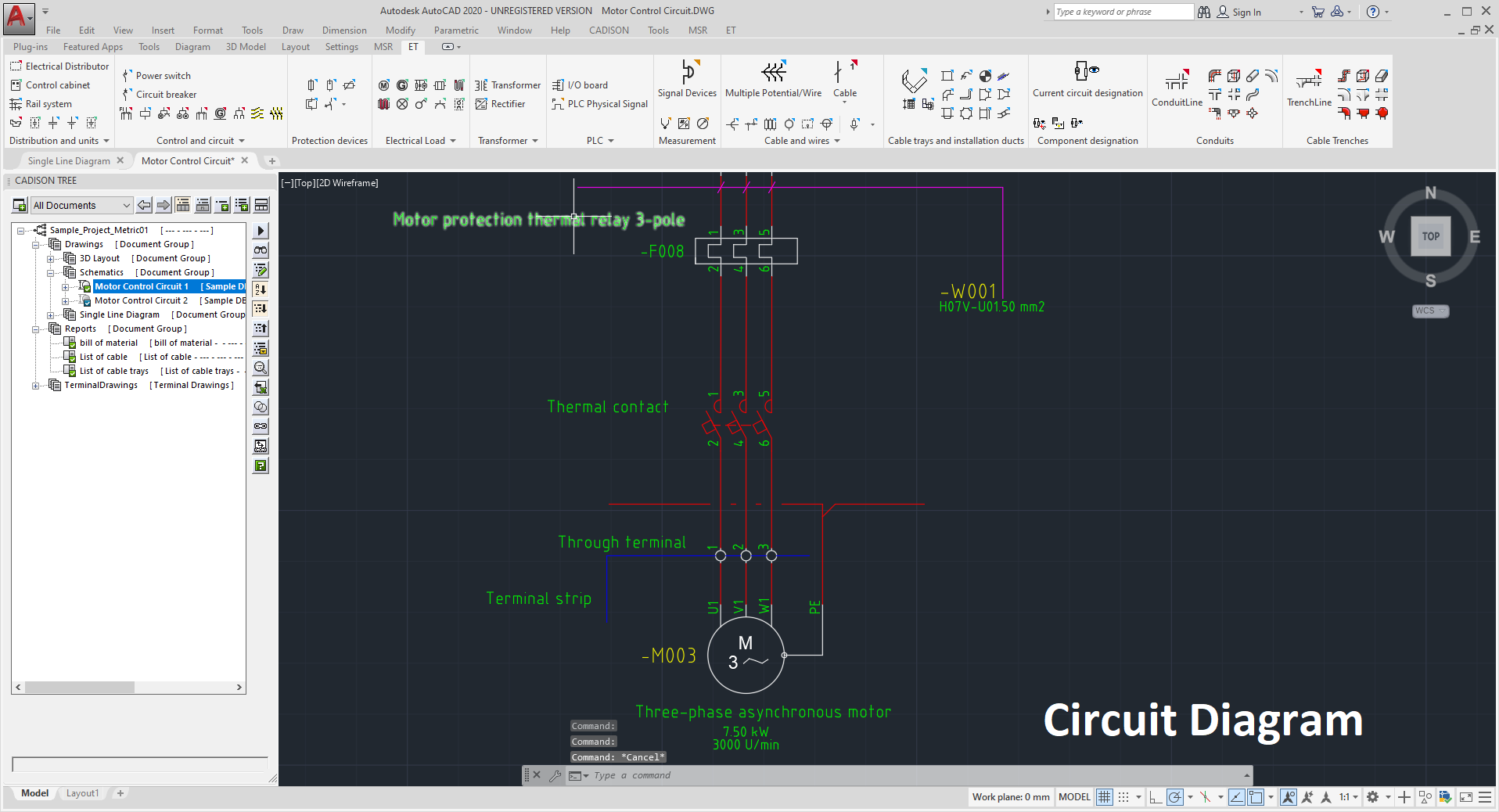The height and width of the screenshot is (812, 1499).
Task: Click the Current circuit designation icon
Action: [1087, 73]
